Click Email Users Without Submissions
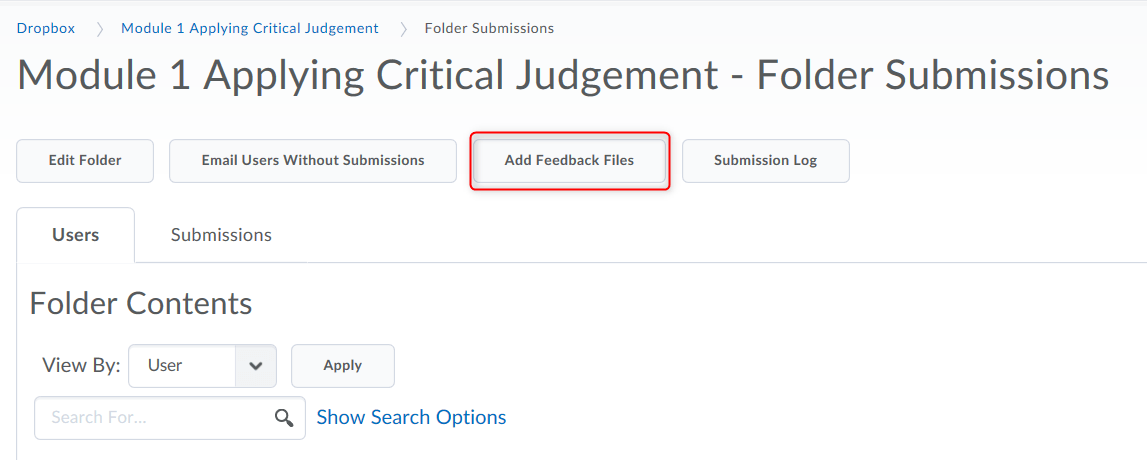The height and width of the screenshot is (460, 1147). tap(313, 161)
